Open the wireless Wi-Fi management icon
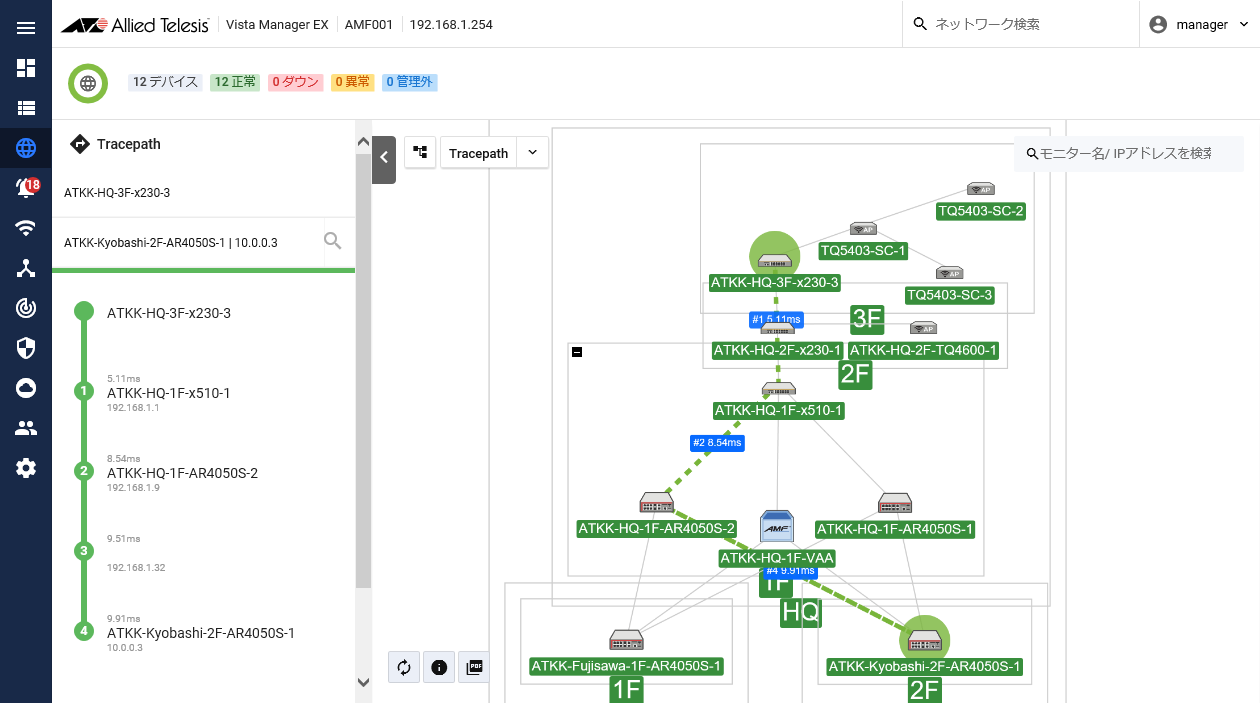1260x703 pixels. point(26,228)
